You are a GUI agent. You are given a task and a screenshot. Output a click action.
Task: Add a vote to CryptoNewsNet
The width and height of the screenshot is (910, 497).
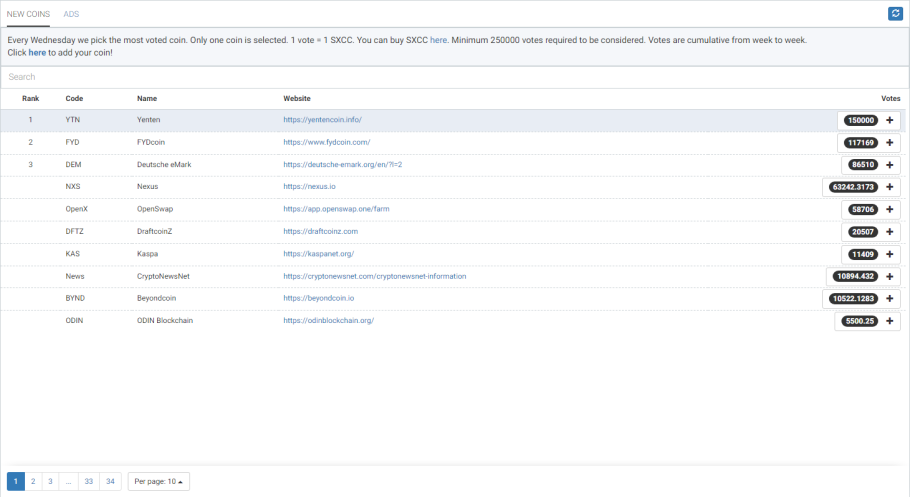pyautogui.click(x=890, y=276)
